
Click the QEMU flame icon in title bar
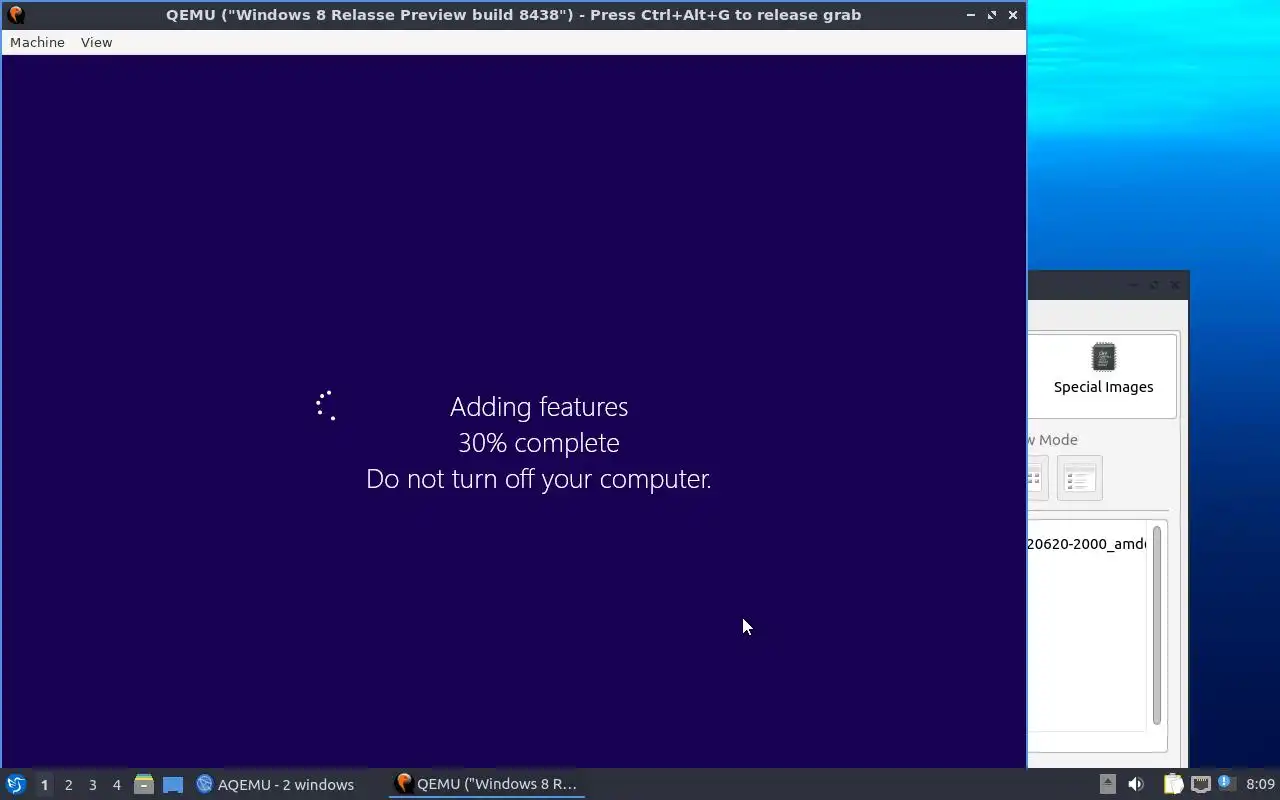15,15
